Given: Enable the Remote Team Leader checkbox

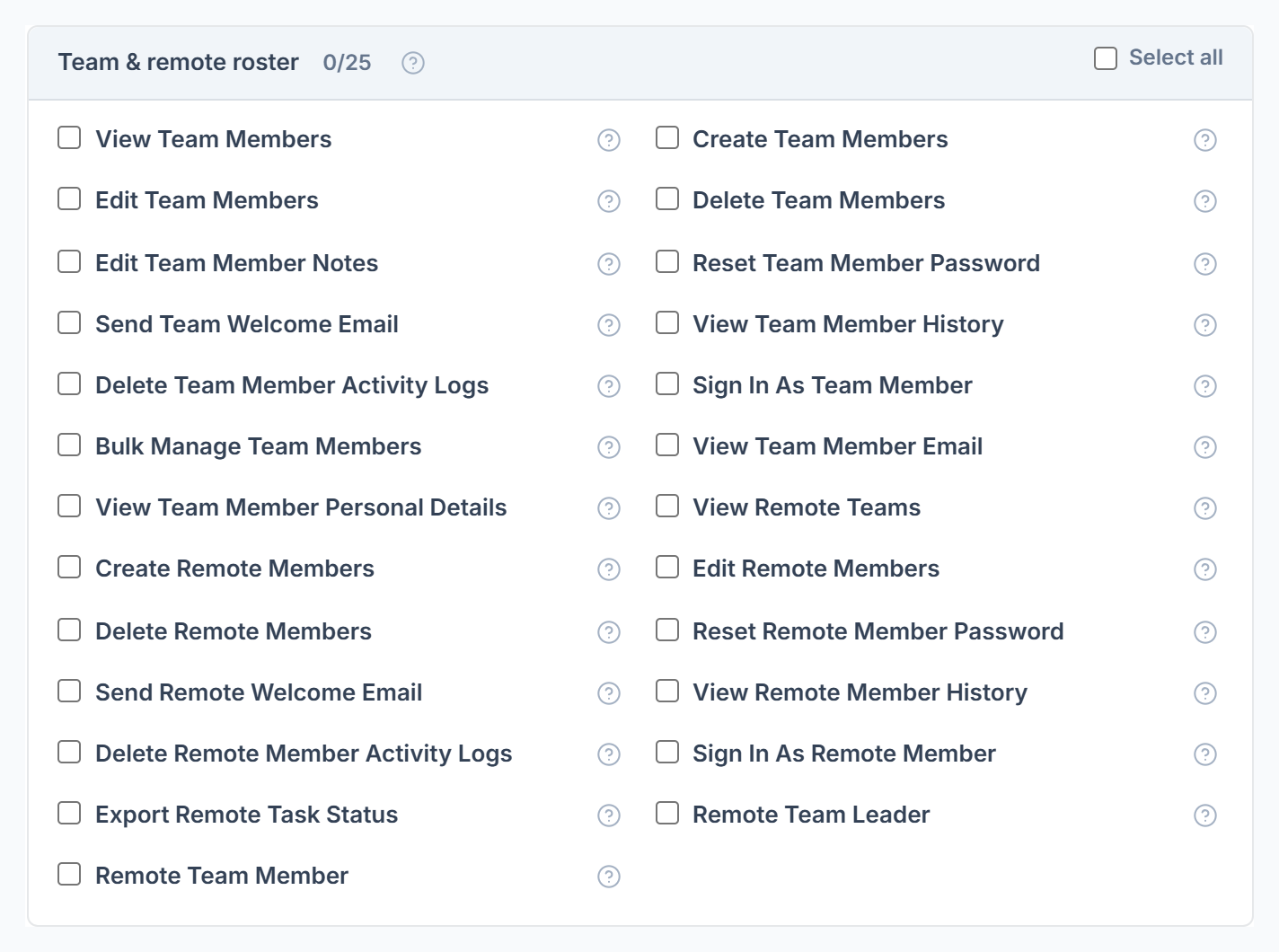Looking at the screenshot, I should coord(667,813).
